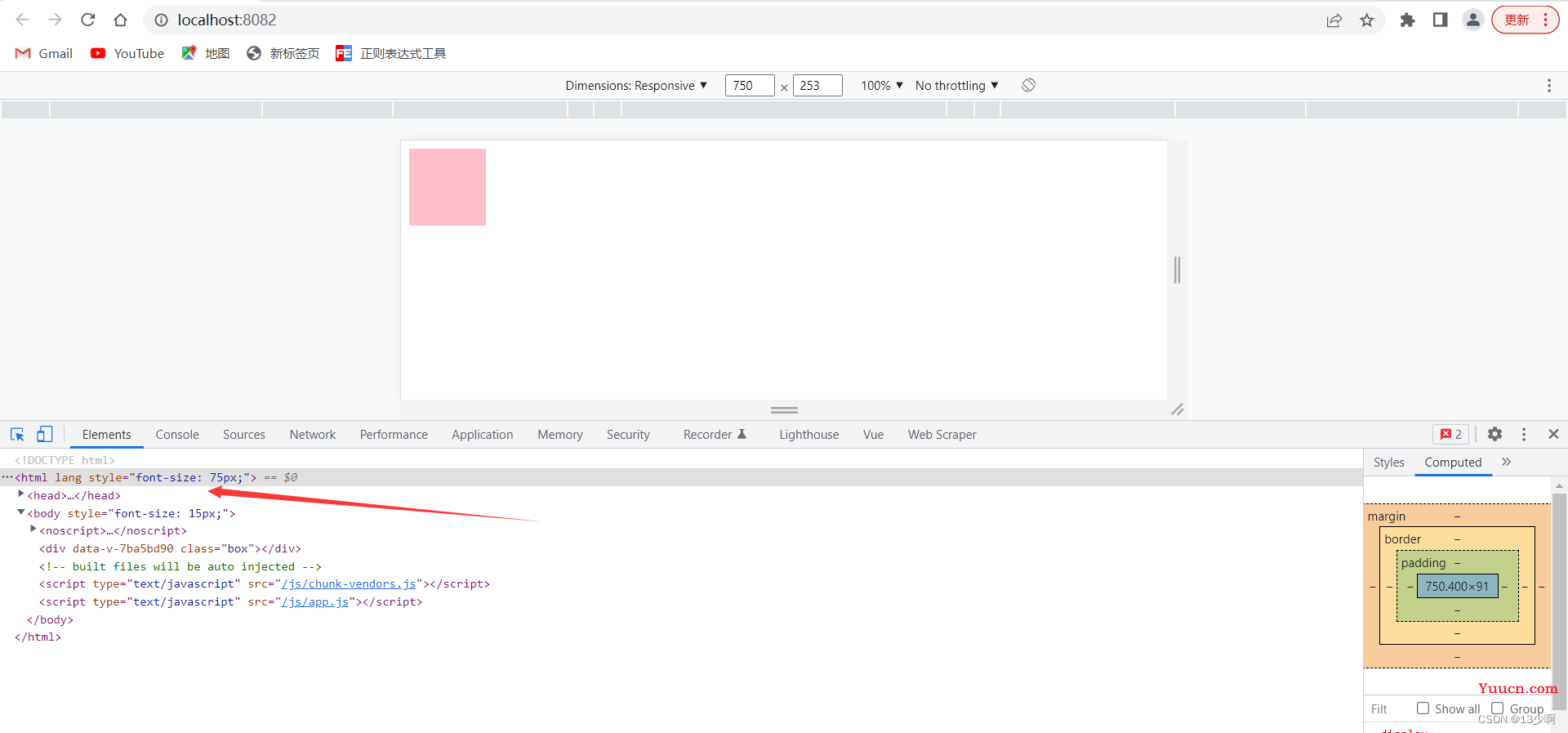1568x733 pixels.
Task: Open the Gmail bookmark
Action: click(44, 53)
